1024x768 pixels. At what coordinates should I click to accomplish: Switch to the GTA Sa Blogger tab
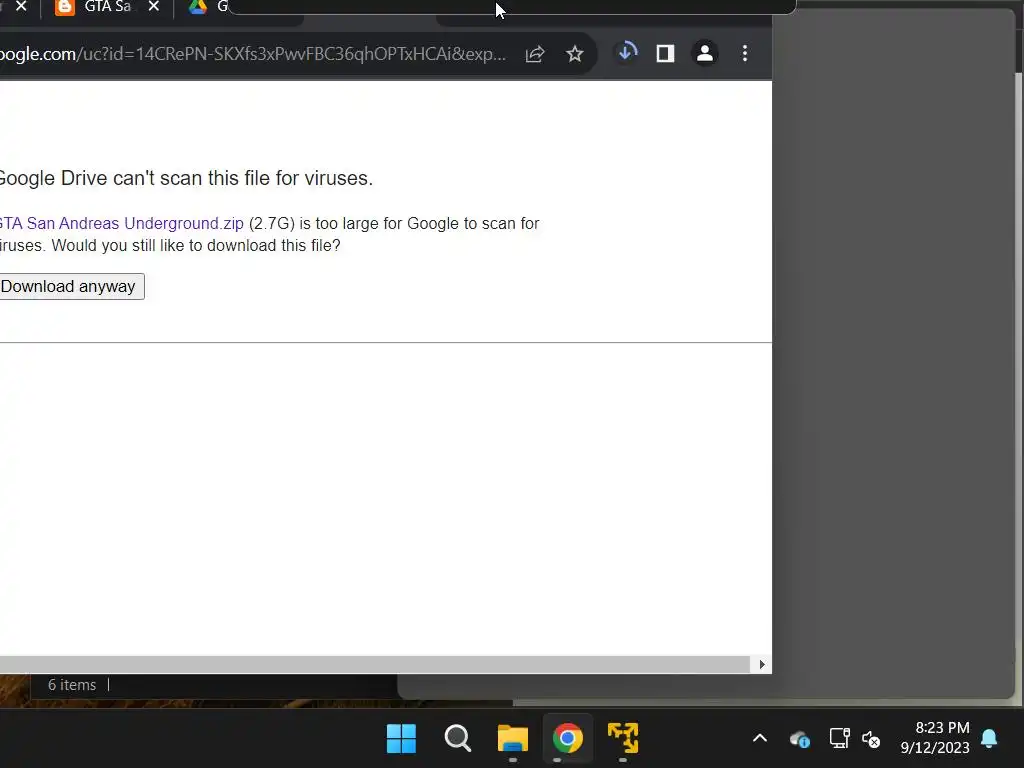108,7
